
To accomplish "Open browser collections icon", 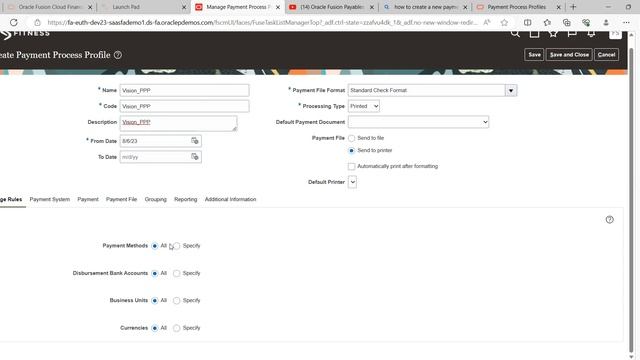I will point(567,22).
